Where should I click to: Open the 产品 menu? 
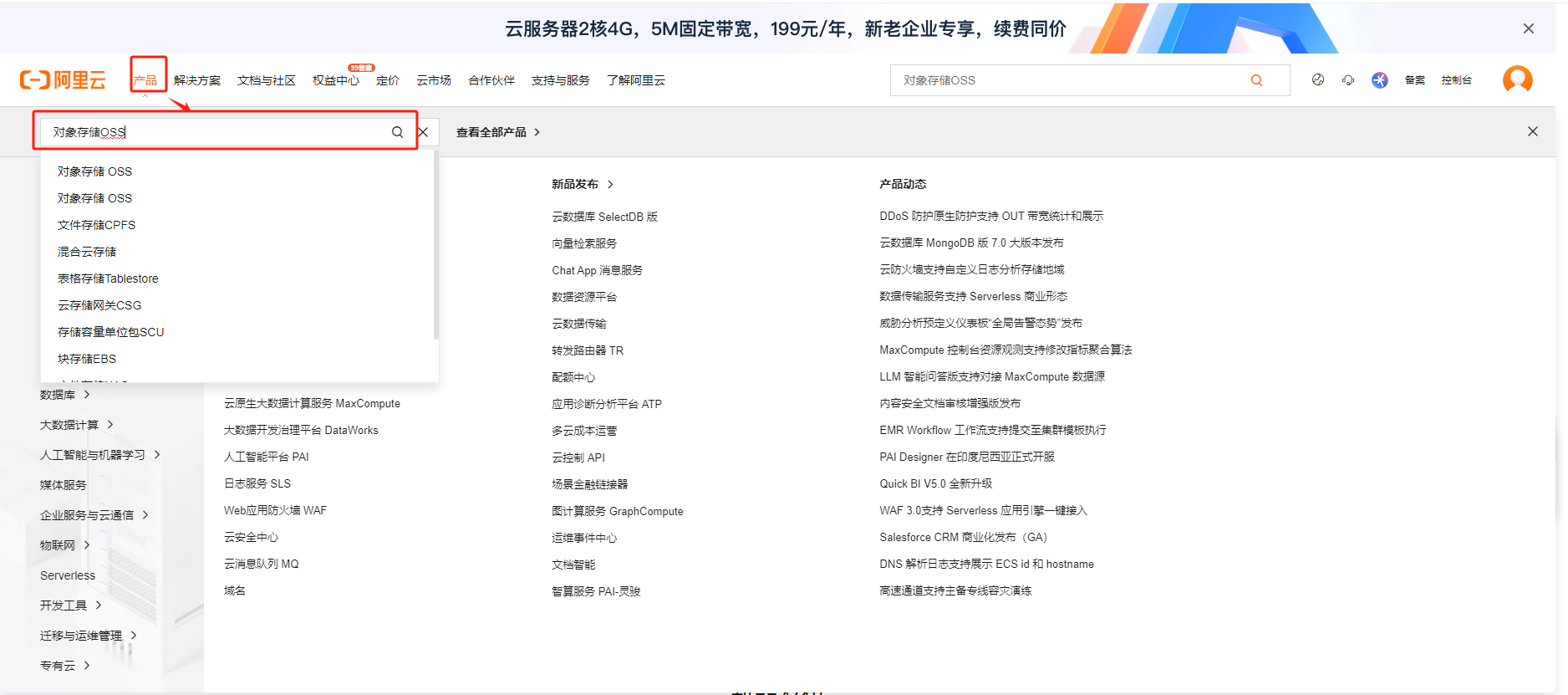pyautogui.click(x=145, y=80)
